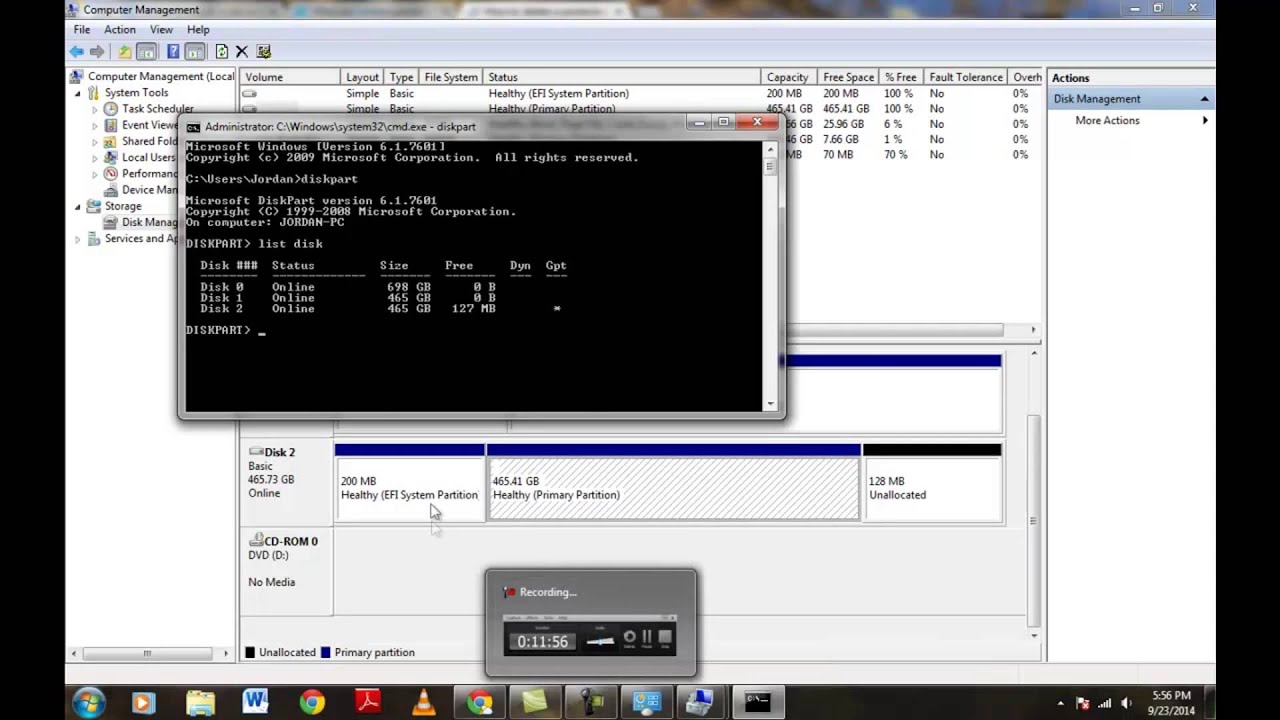Click the black Unallocated legend swatch
Screen dimensions: 1280x720
click(x=250, y=652)
